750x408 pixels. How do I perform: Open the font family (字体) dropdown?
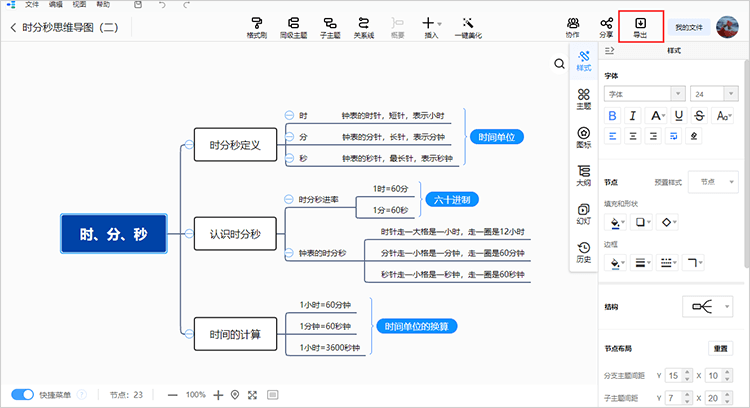644,94
